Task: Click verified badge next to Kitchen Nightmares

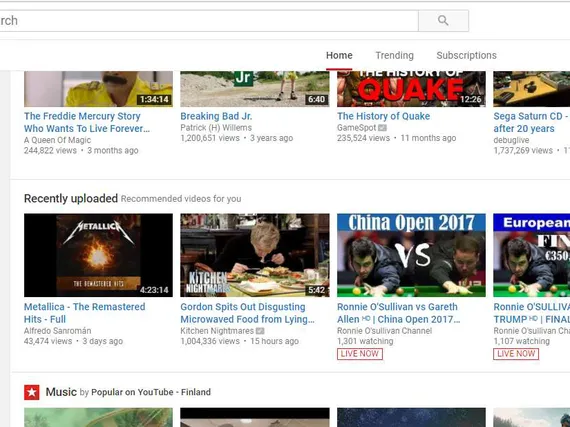Action: (x=260, y=331)
